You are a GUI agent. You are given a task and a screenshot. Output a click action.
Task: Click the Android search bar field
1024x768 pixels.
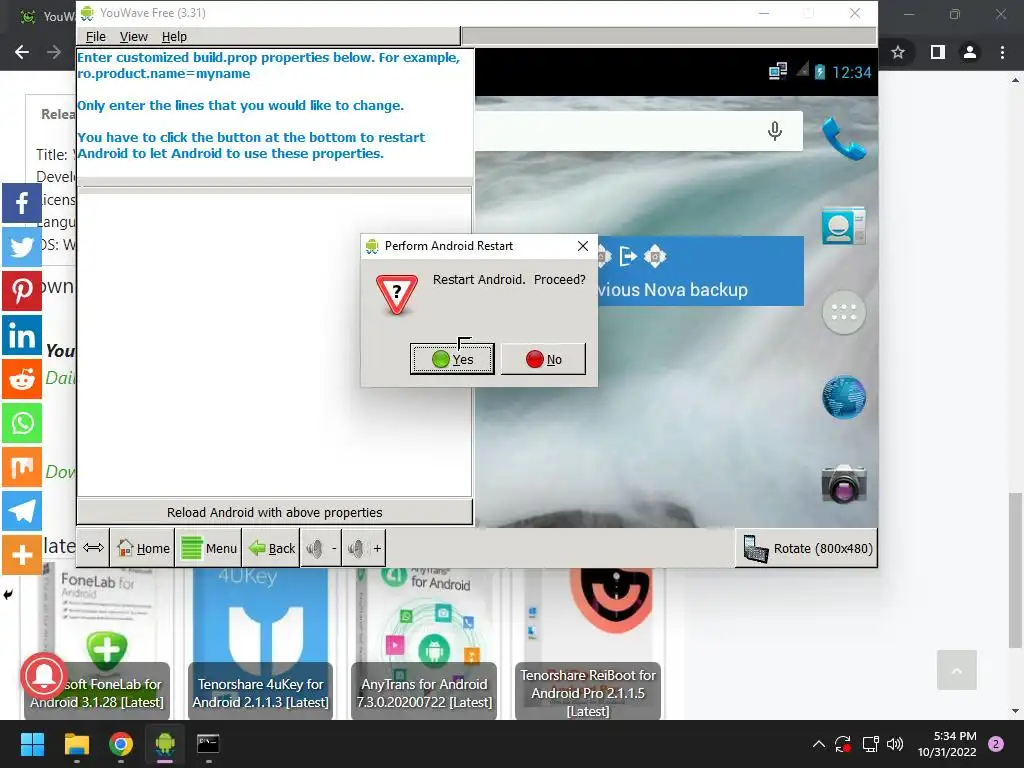pyautogui.click(x=639, y=131)
